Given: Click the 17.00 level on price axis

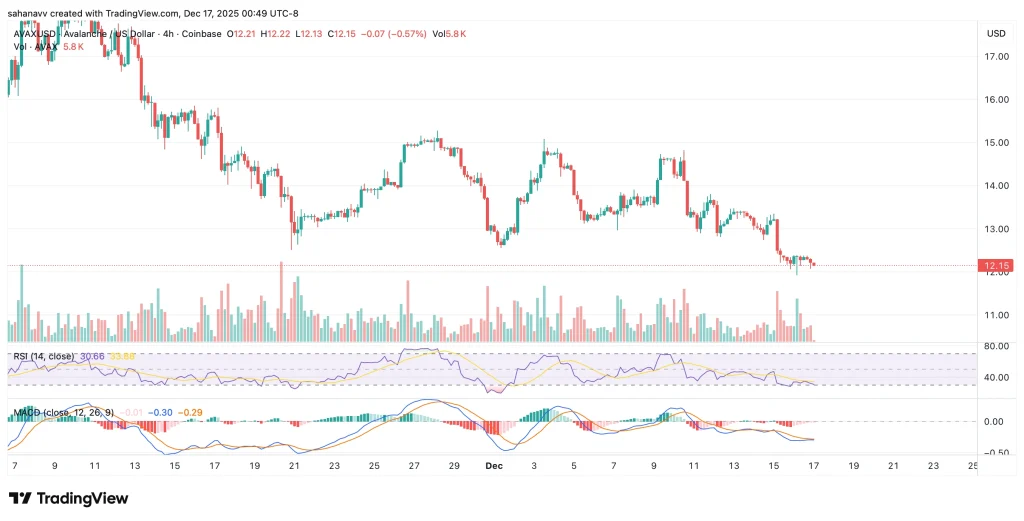Looking at the screenshot, I should point(994,57).
